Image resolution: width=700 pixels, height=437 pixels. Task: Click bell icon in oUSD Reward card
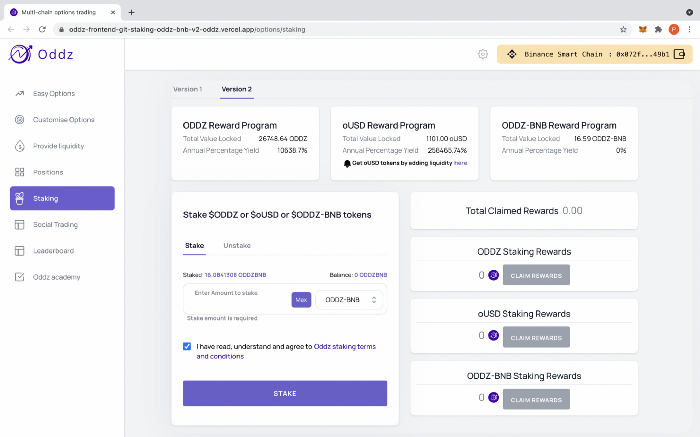347,163
